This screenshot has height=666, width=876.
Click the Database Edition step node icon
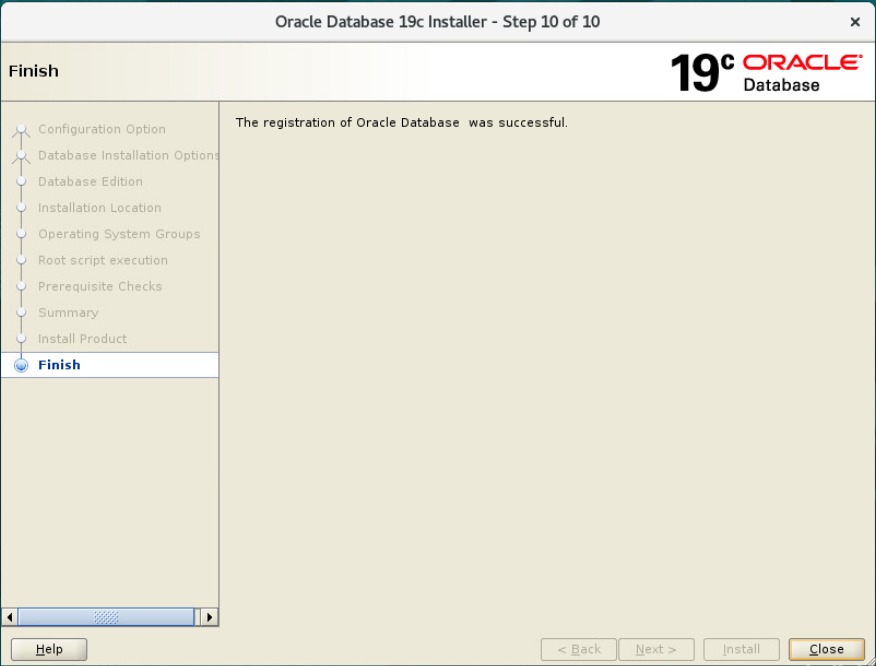(21, 182)
